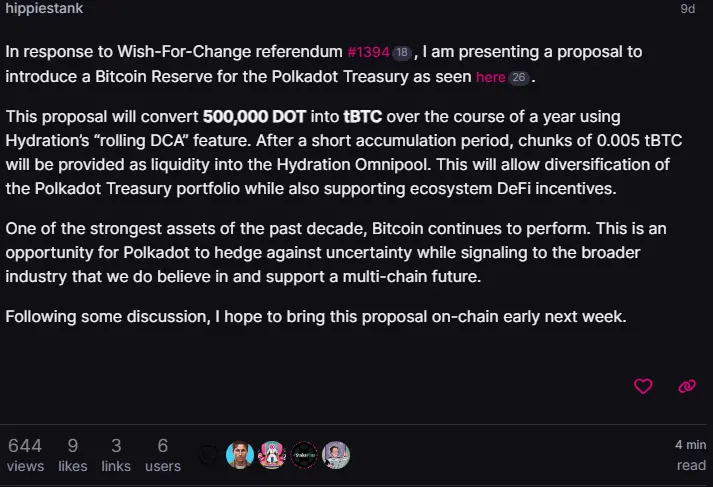Open hippiestank's user profile
The height and width of the screenshot is (487, 713).
click(44, 8)
